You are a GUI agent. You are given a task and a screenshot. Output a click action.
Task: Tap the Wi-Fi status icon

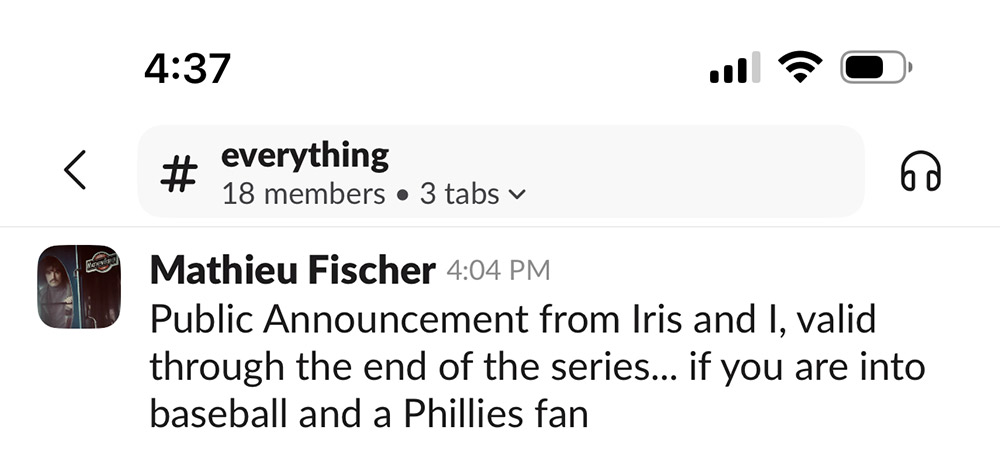(x=798, y=68)
